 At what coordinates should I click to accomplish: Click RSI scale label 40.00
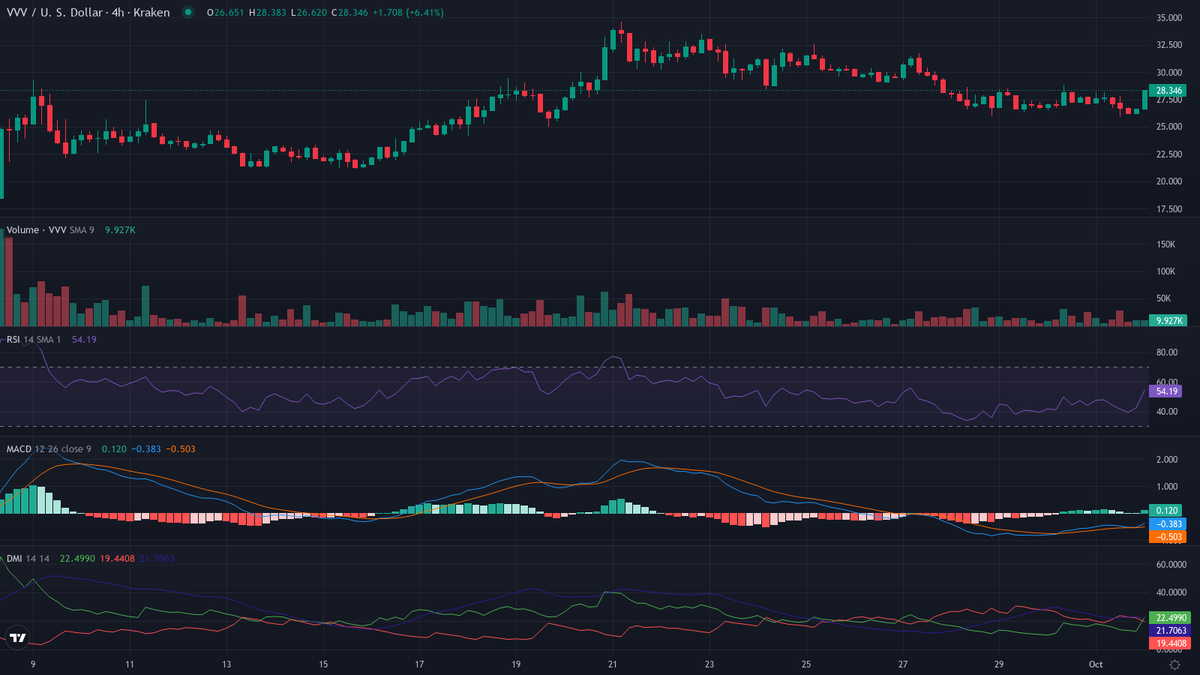tap(1168, 412)
